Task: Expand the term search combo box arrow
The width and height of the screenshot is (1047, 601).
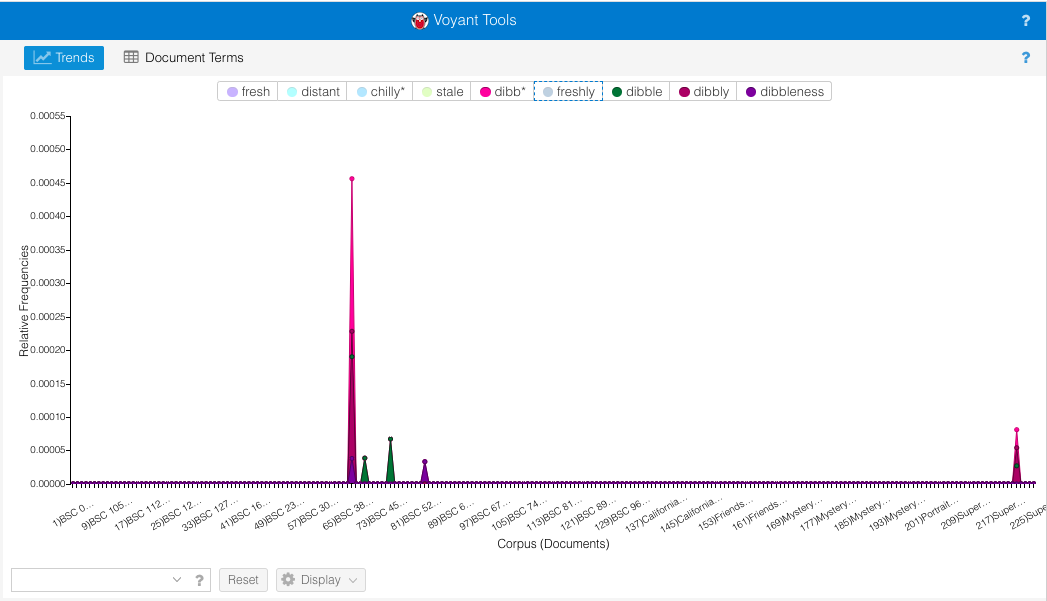Action: tap(177, 580)
